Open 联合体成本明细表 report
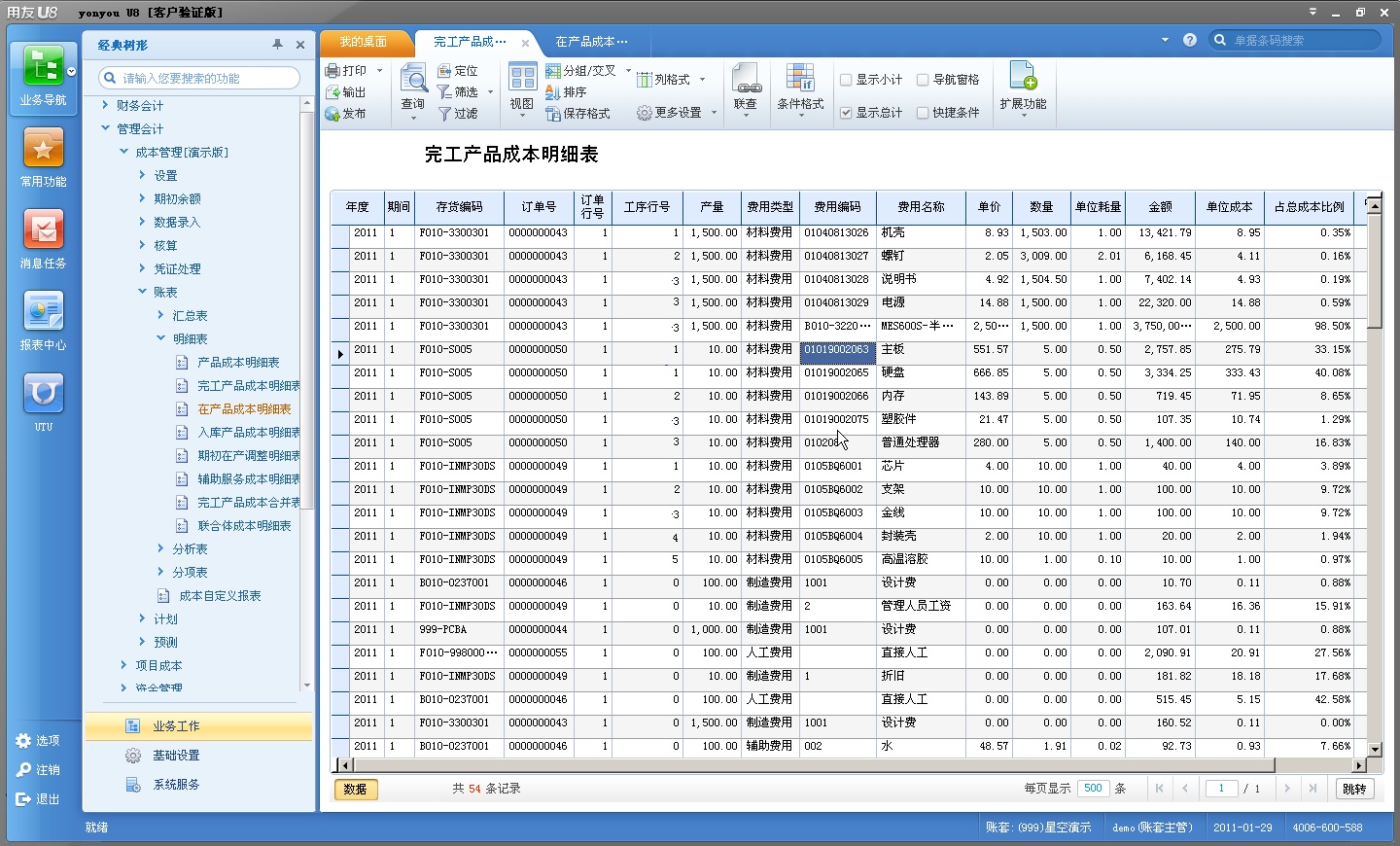Viewport: 1400px width, 846px height. point(244,526)
